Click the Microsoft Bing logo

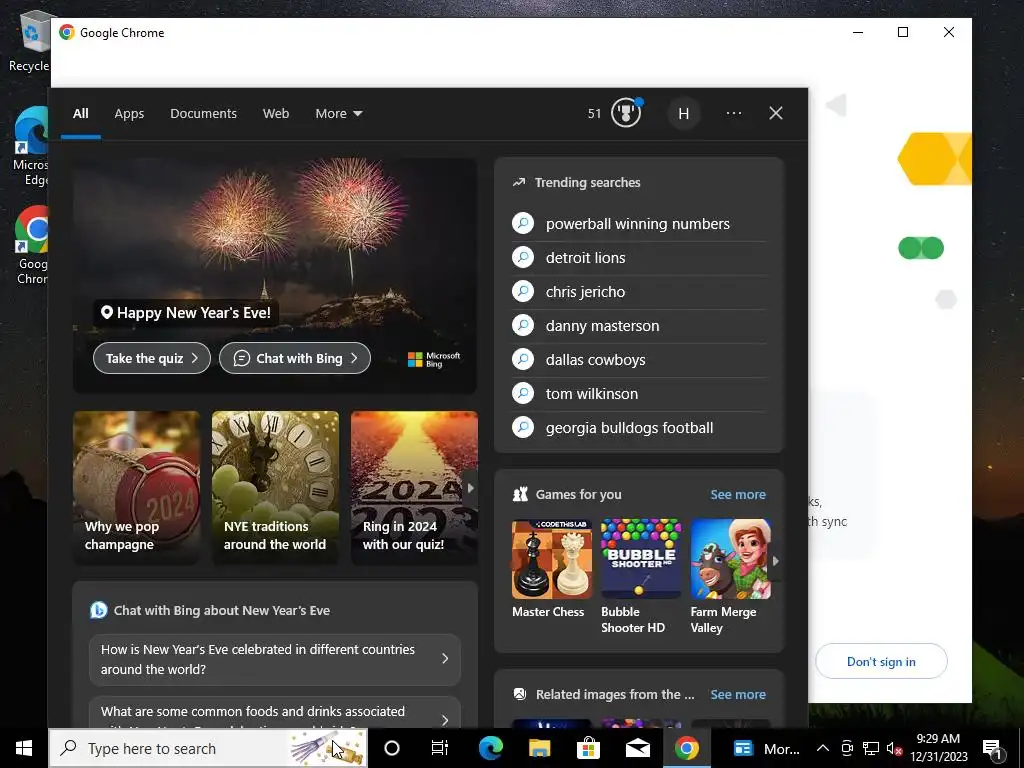pos(434,359)
